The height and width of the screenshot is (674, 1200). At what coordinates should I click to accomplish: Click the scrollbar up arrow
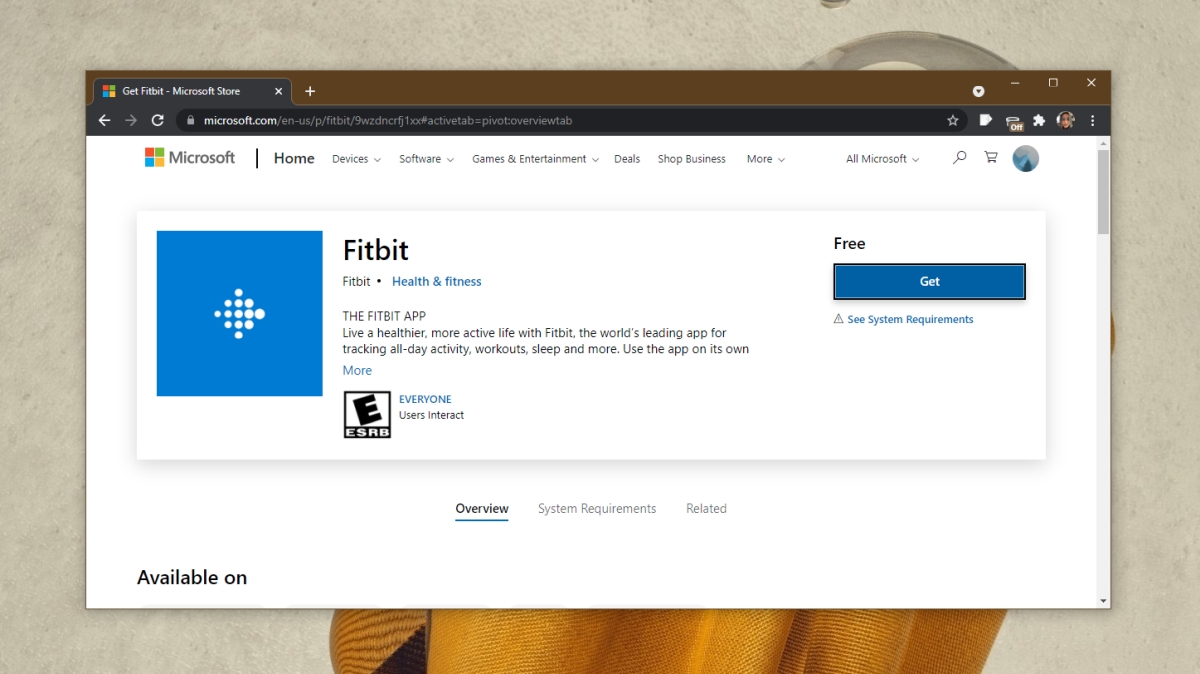pos(1103,143)
